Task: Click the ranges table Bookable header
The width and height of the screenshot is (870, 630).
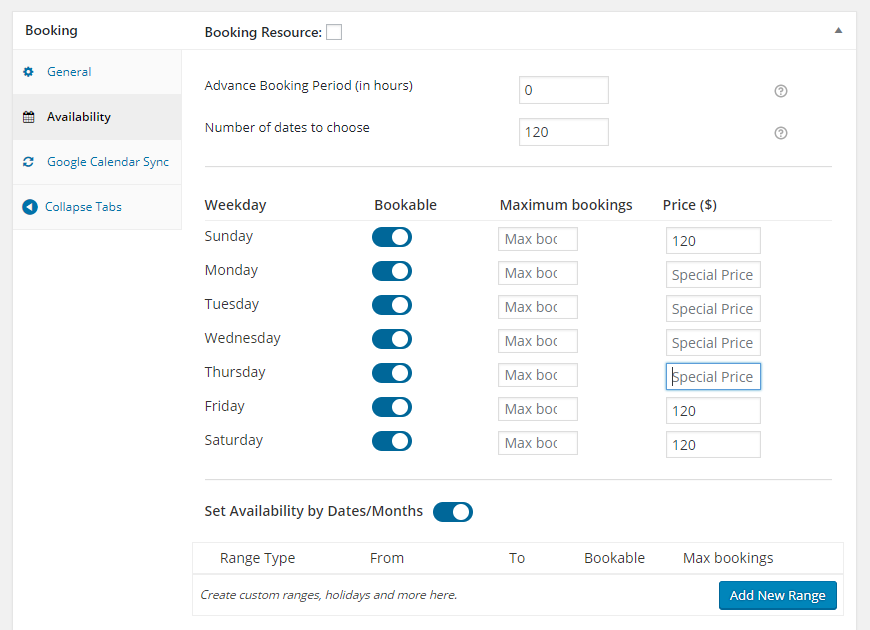Action: [x=614, y=558]
